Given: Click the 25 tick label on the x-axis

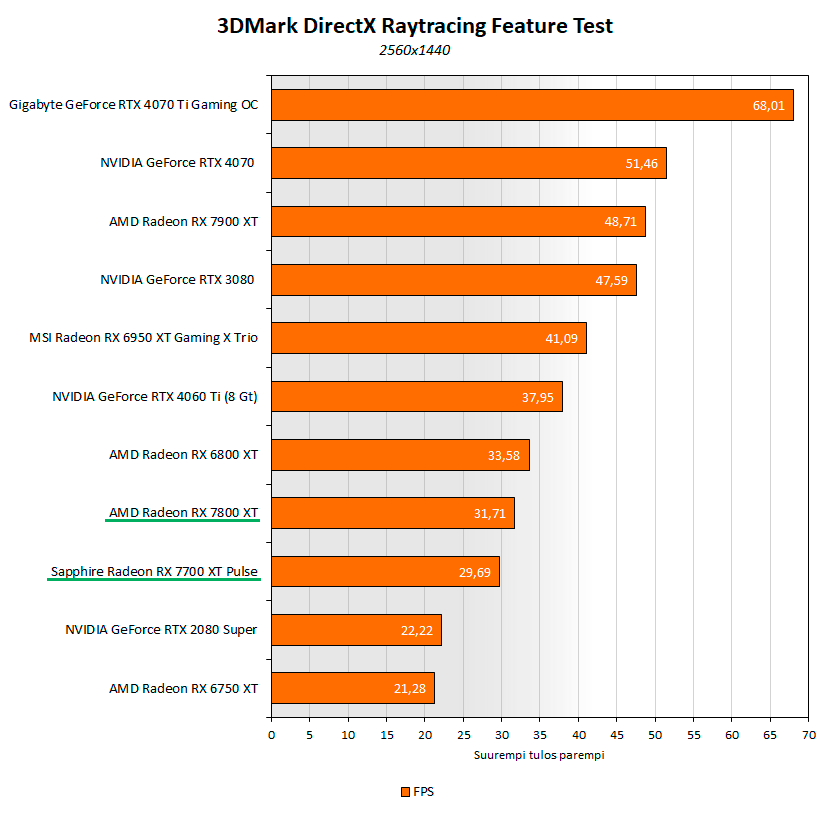Looking at the screenshot, I should [x=464, y=735].
